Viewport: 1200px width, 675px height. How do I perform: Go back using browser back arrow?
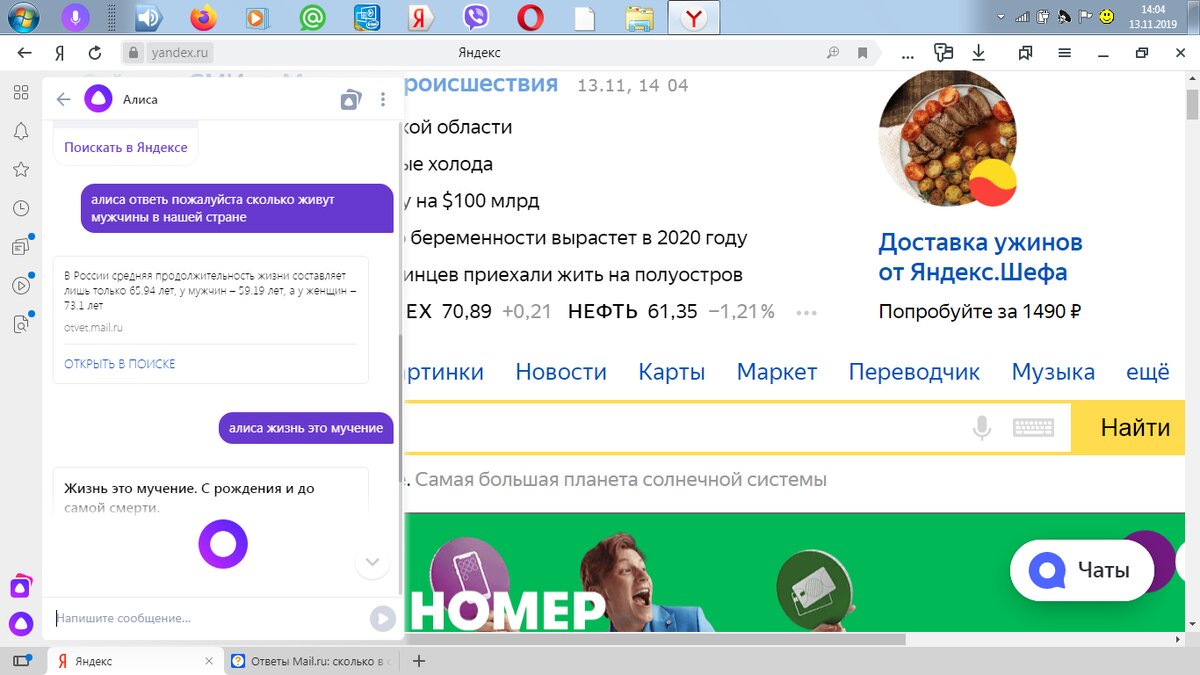point(24,53)
